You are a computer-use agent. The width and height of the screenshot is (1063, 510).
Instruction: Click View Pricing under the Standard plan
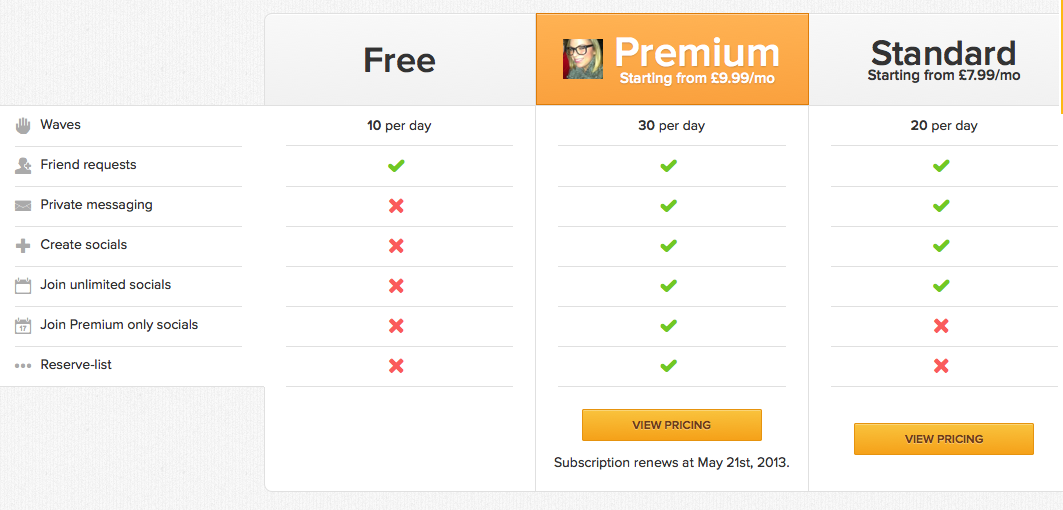point(944,439)
